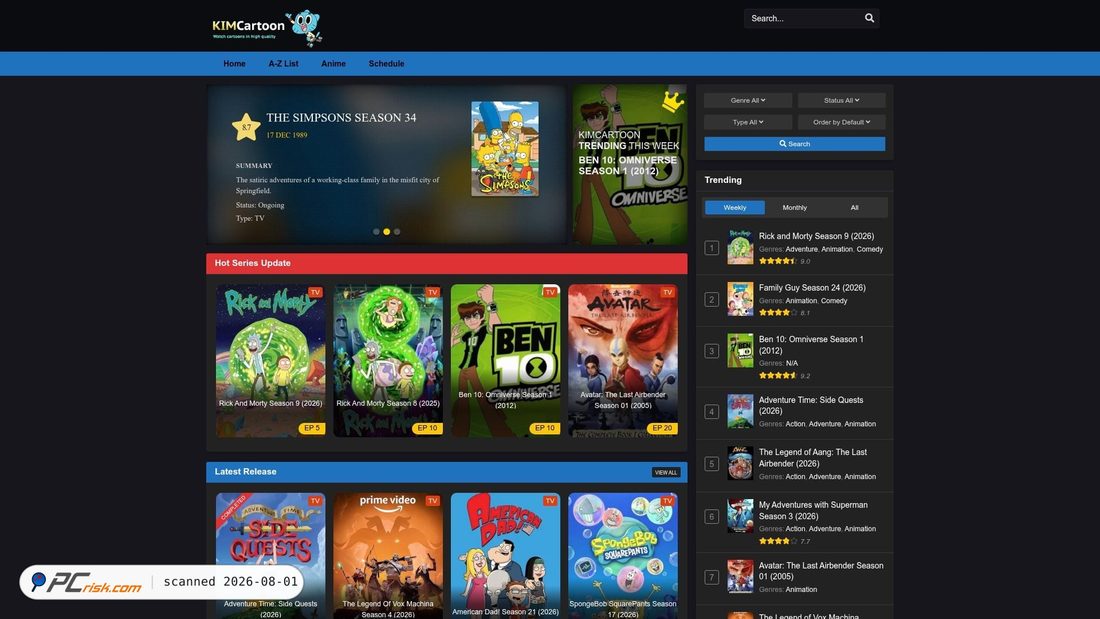The height and width of the screenshot is (619, 1100).
Task: Go to Home in navigation bar
Action: coord(234,64)
